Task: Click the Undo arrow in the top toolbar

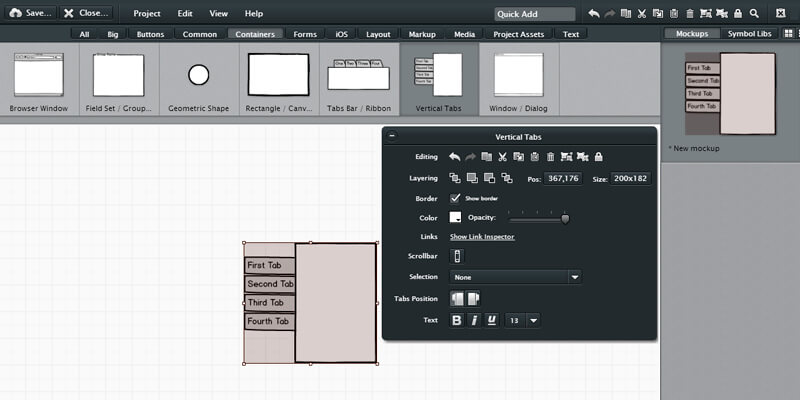Action: [594, 14]
